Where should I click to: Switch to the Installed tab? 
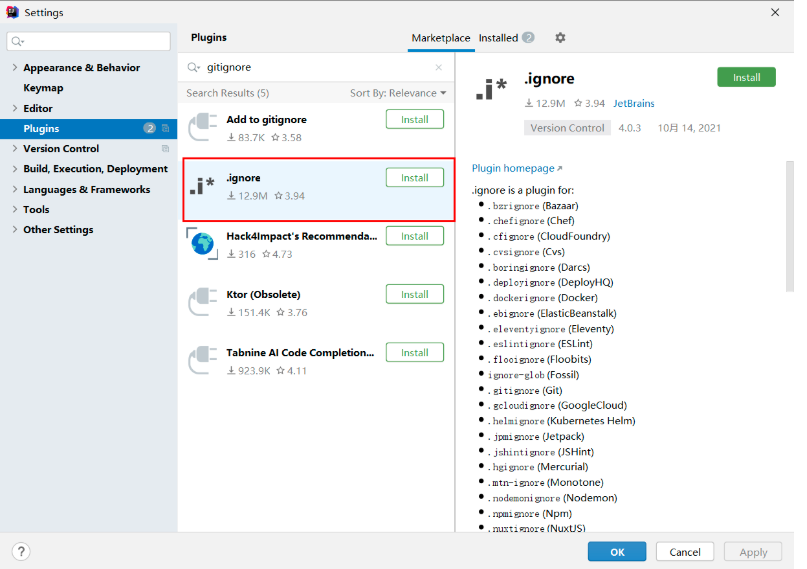click(x=498, y=38)
